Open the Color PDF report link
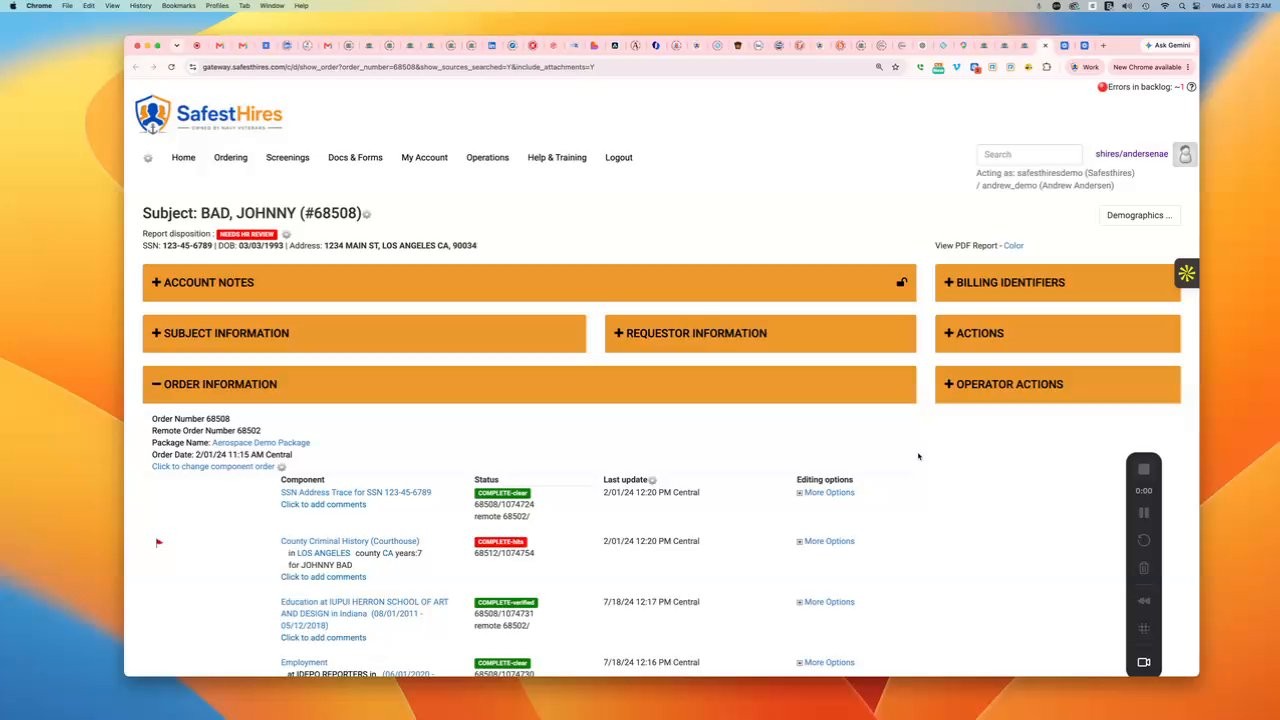1280x720 pixels. tap(1013, 246)
